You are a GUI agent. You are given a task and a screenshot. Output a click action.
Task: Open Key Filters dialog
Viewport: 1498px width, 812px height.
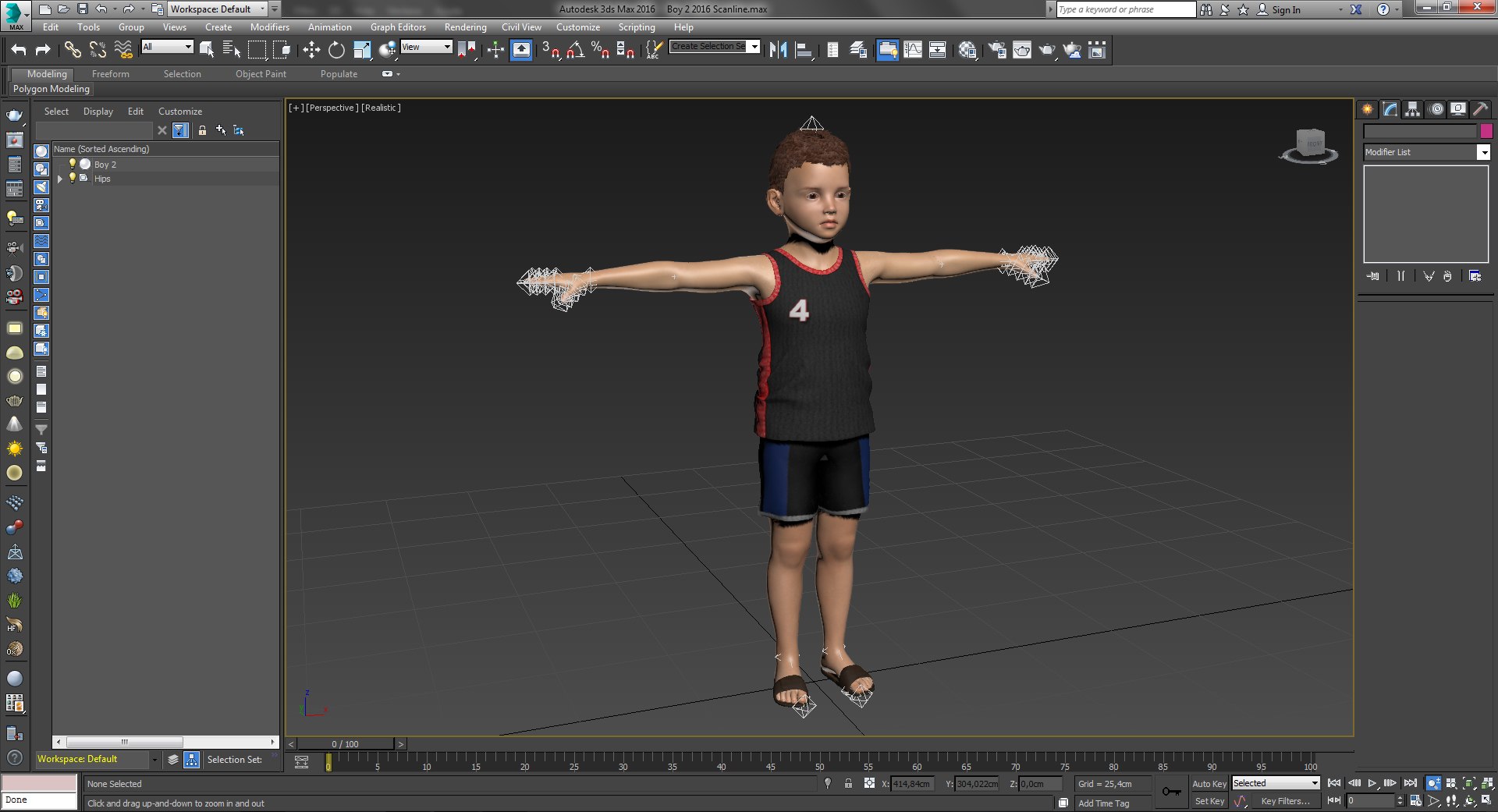1285,801
